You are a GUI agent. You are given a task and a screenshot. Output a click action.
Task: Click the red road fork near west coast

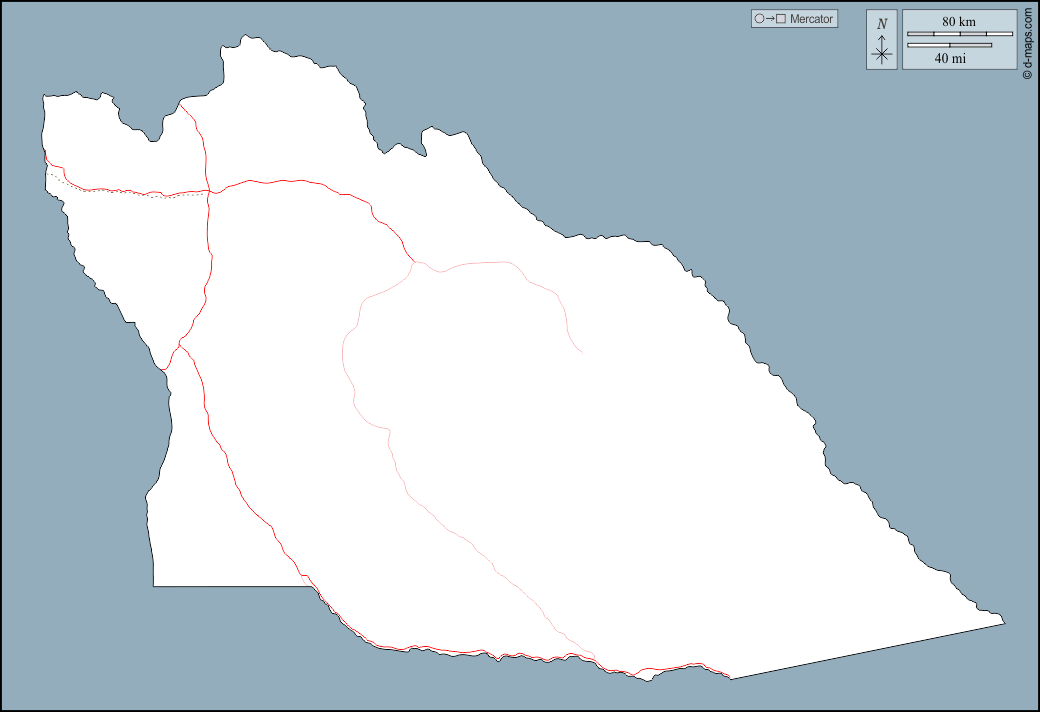pos(180,346)
